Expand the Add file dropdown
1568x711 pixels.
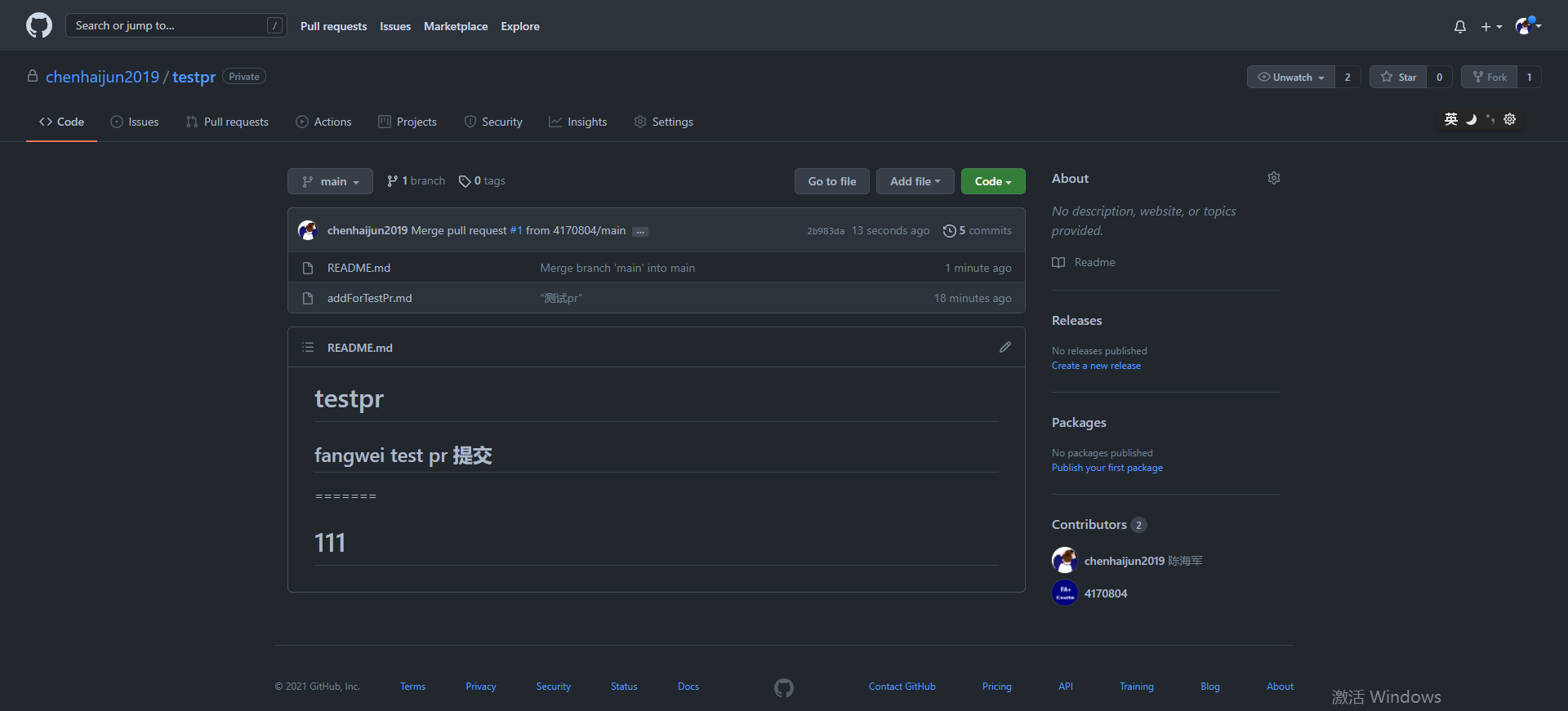tap(915, 181)
